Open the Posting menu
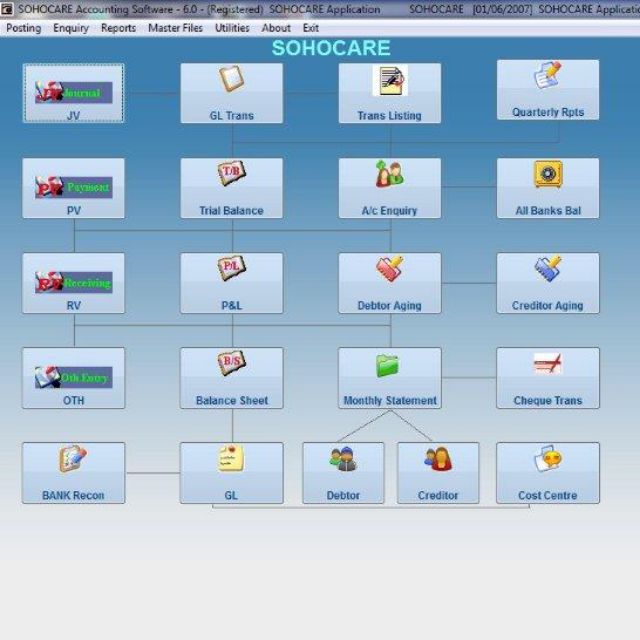 24,28
